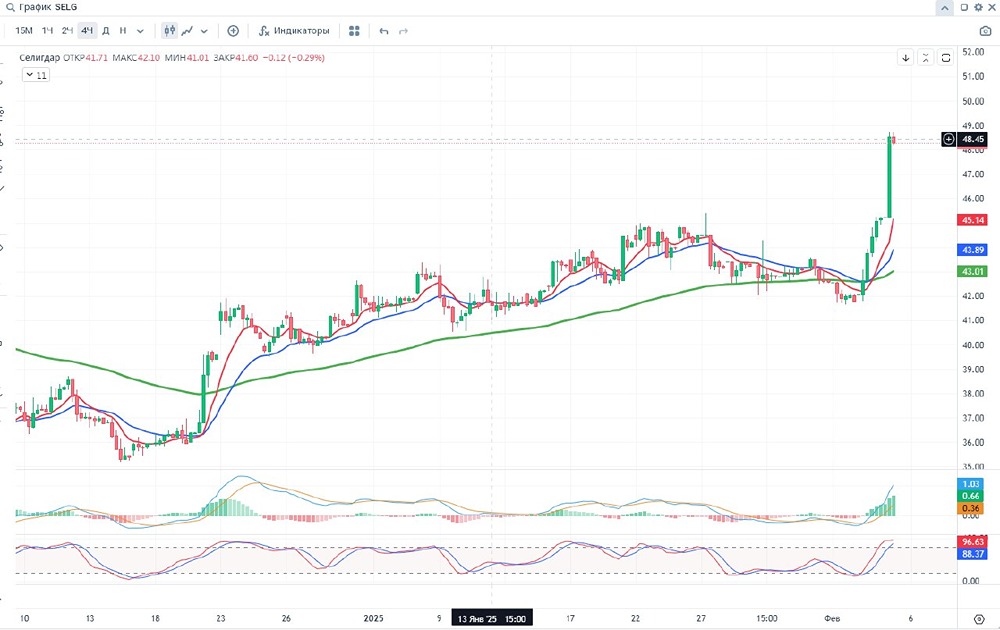Undo the last chart action

click(x=383, y=31)
